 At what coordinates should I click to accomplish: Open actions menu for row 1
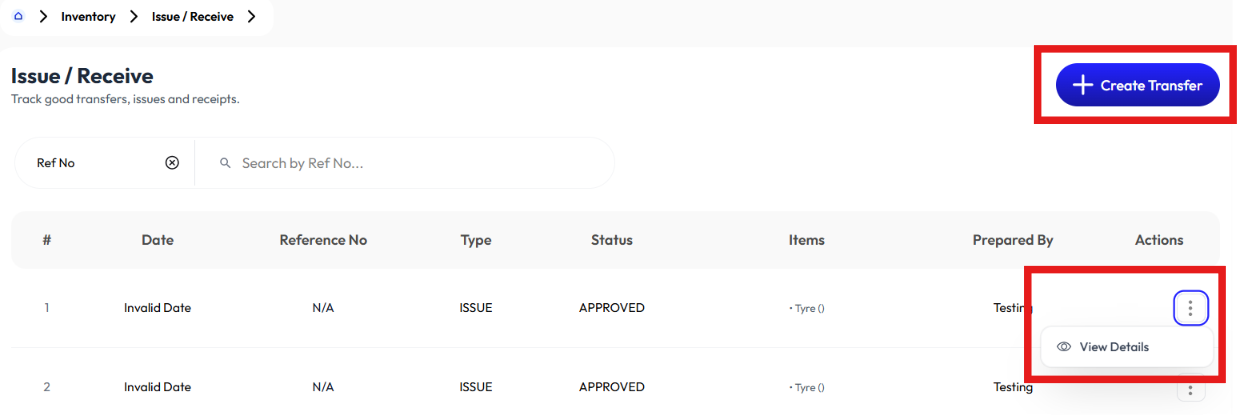tap(1190, 308)
